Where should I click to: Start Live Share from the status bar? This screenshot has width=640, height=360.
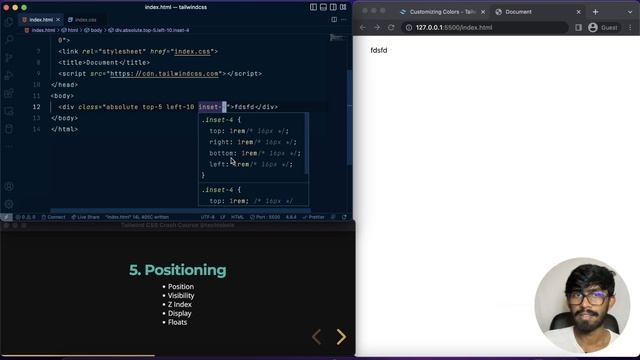click(85, 217)
